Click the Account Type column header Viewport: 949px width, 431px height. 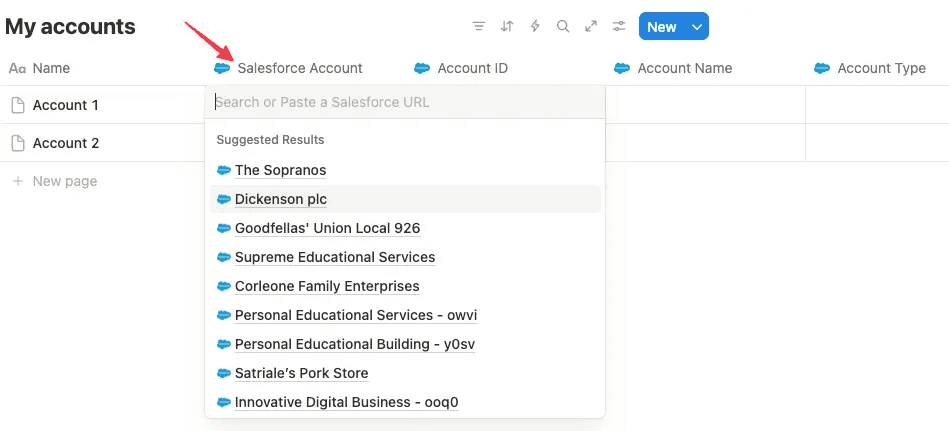pos(870,68)
